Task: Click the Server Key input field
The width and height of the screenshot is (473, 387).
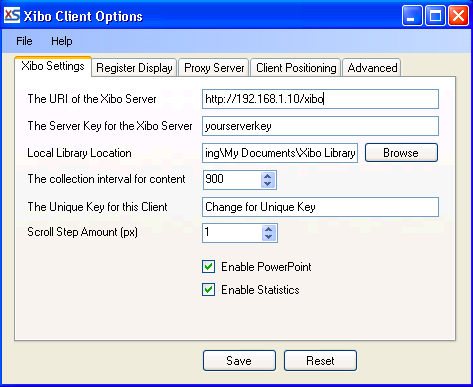Action: click(x=320, y=126)
